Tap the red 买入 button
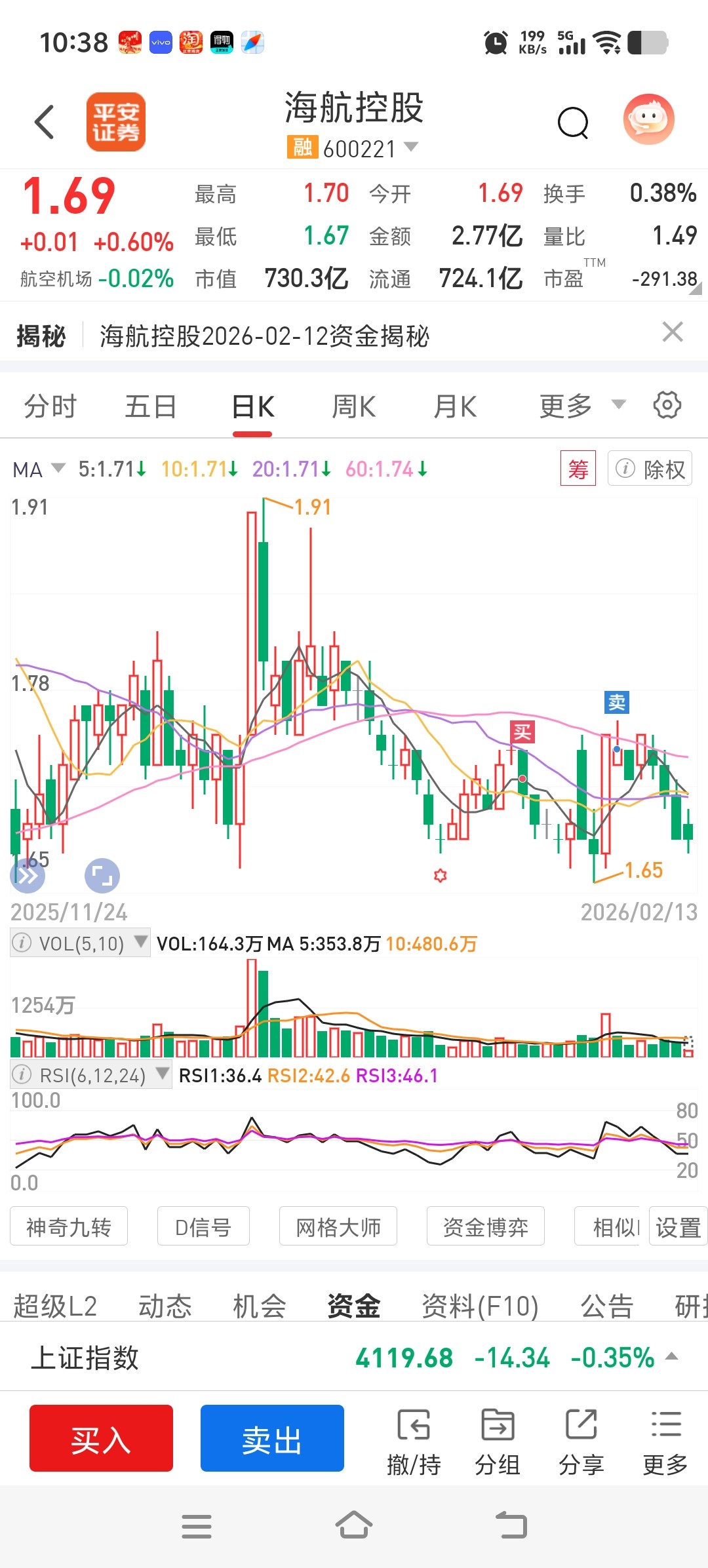The height and width of the screenshot is (1568, 708). pos(101,1438)
